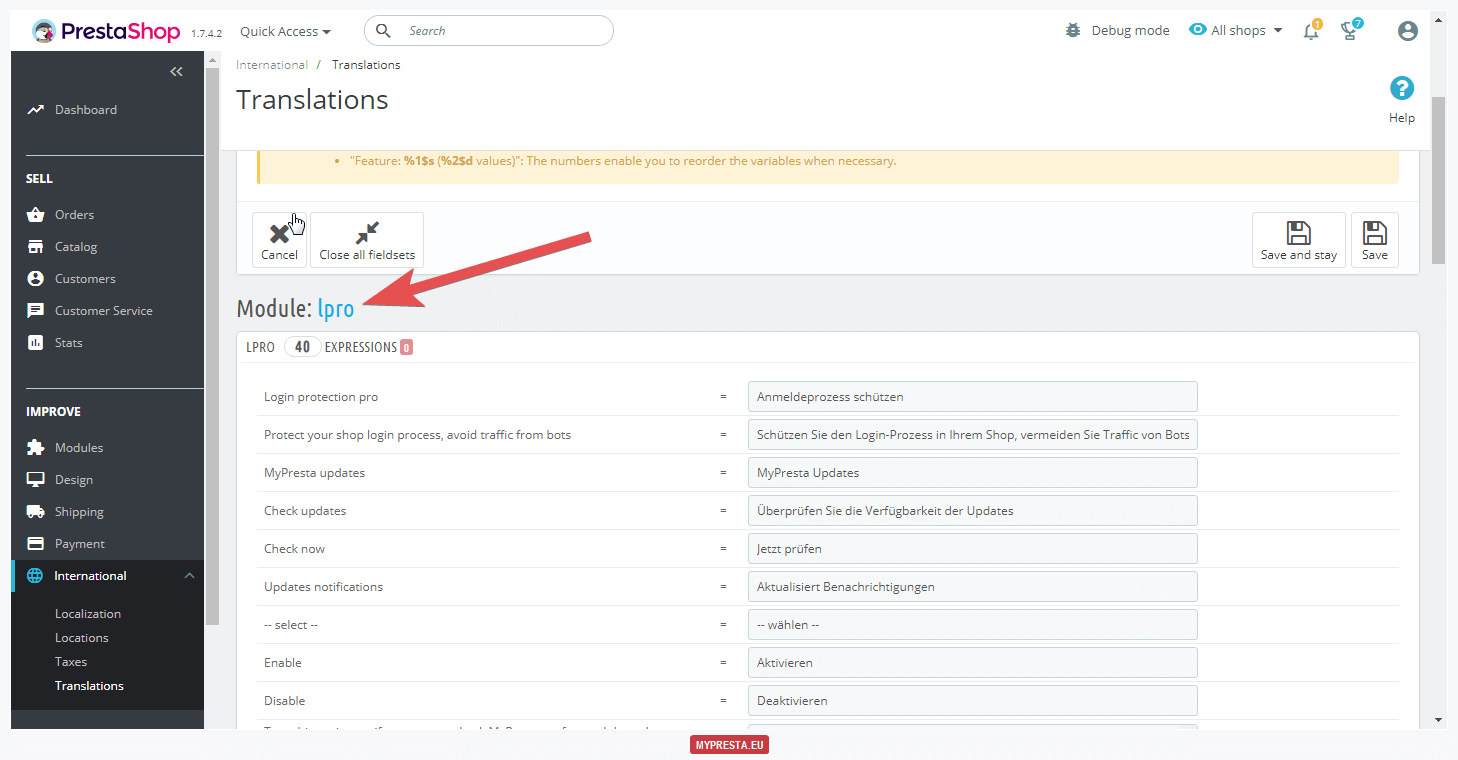Edit the 'Aktivieren' translation field

[972, 663]
